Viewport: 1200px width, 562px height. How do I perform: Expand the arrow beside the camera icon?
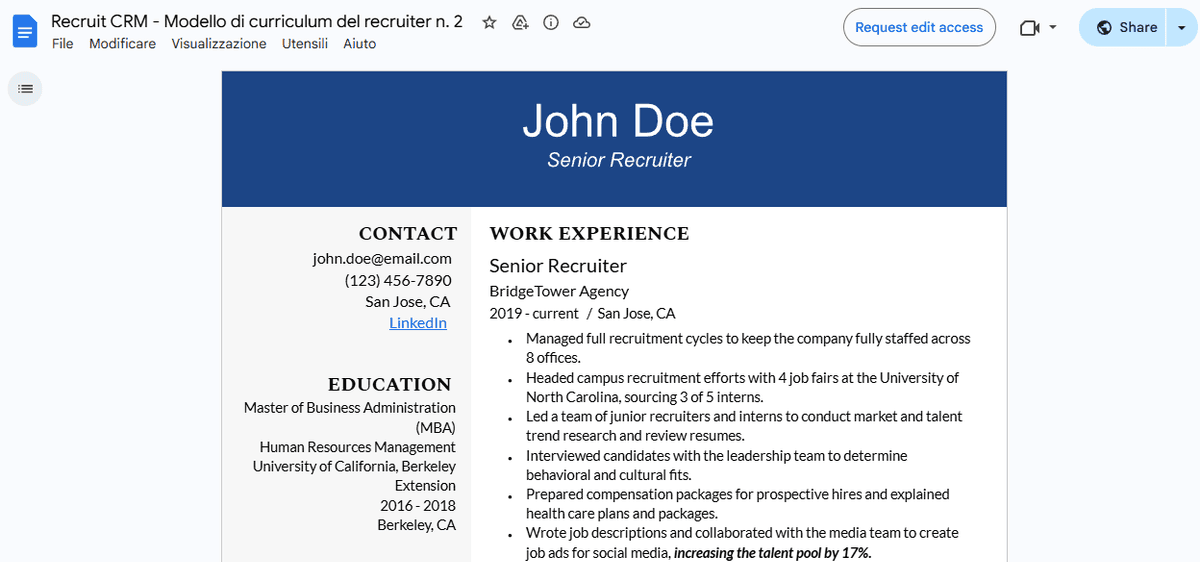point(1053,28)
